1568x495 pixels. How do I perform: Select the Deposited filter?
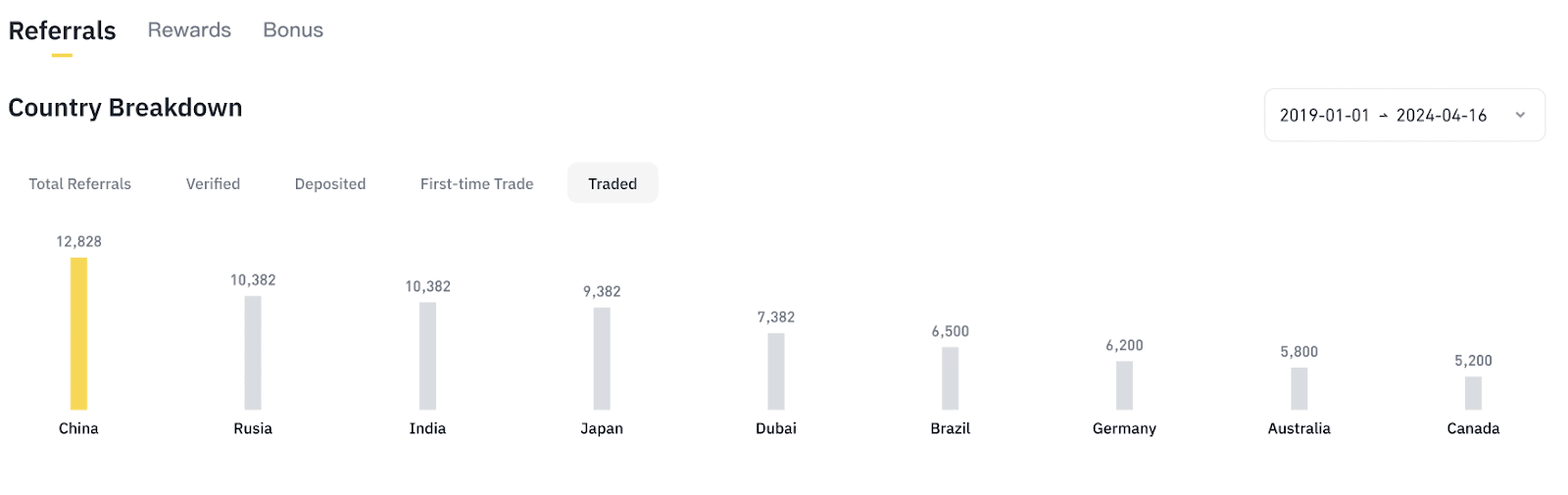point(330,183)
